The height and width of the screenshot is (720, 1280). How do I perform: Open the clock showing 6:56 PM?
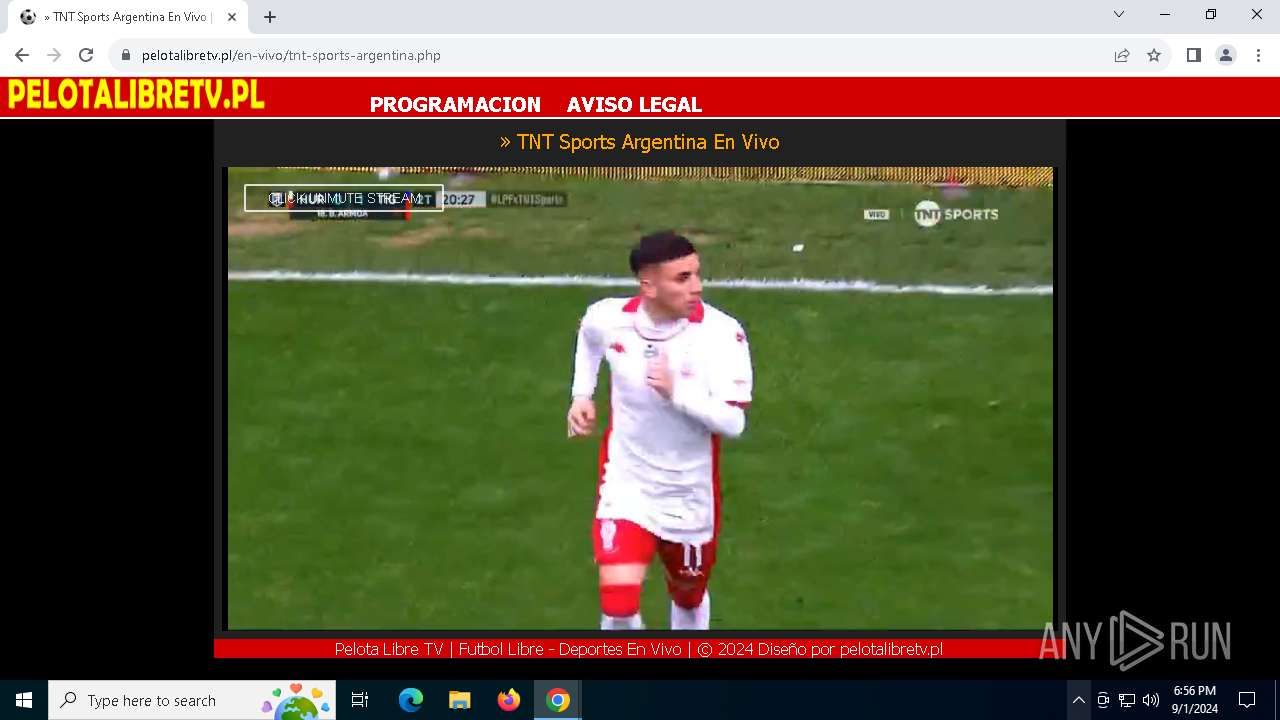1195,700
